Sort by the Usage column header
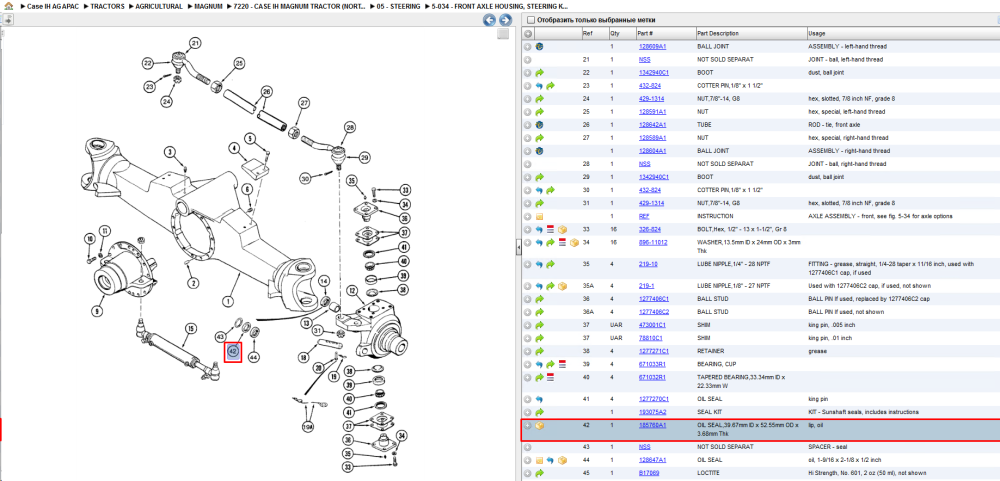Image resolution: width=1000 pixels, height=481 pixels. 902,33
